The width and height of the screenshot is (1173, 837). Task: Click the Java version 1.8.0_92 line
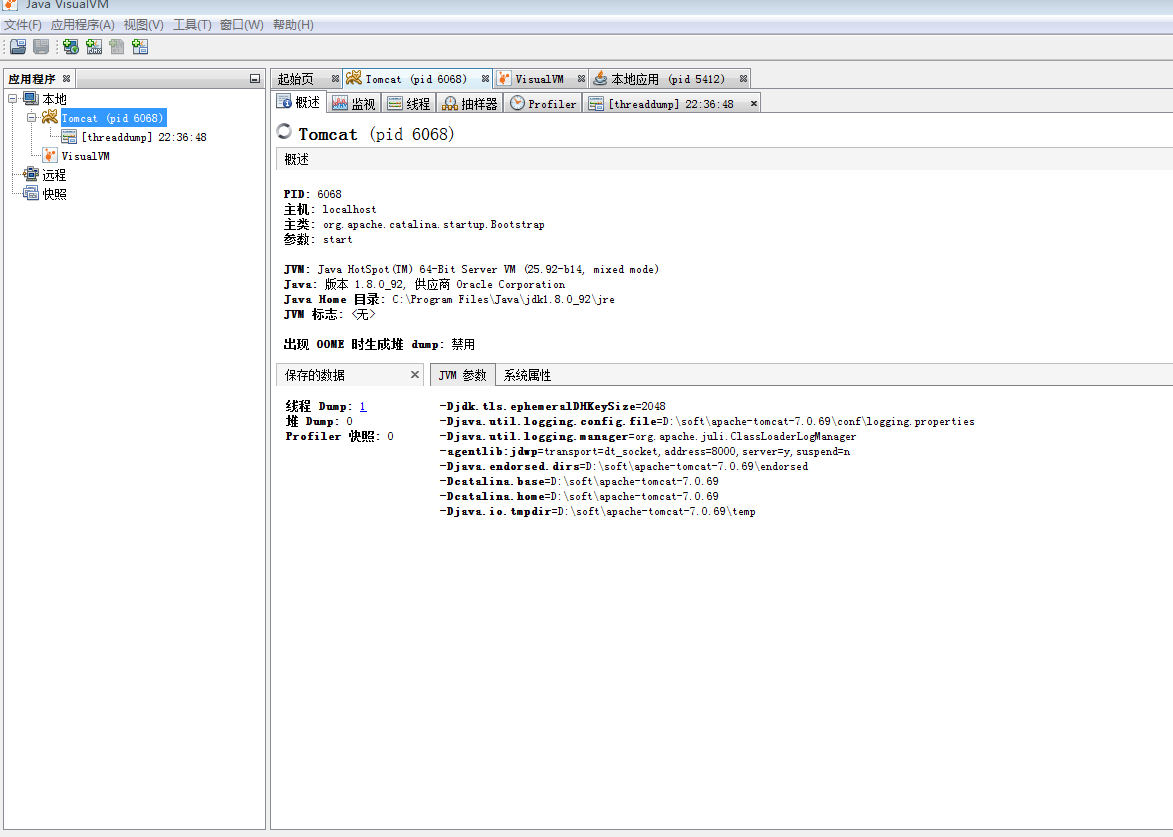point(424,284)
